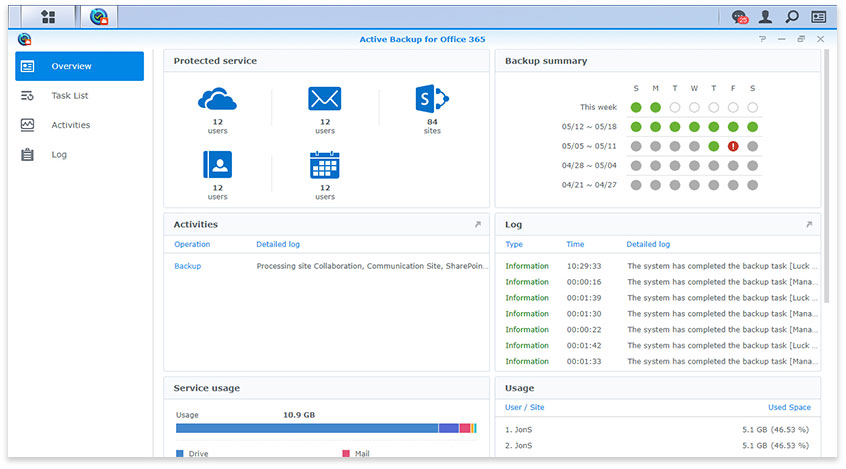Viewport: 846px width, 469px height.
Task: Click the blue Drive segment of usage bar
Action: (307, 429)
